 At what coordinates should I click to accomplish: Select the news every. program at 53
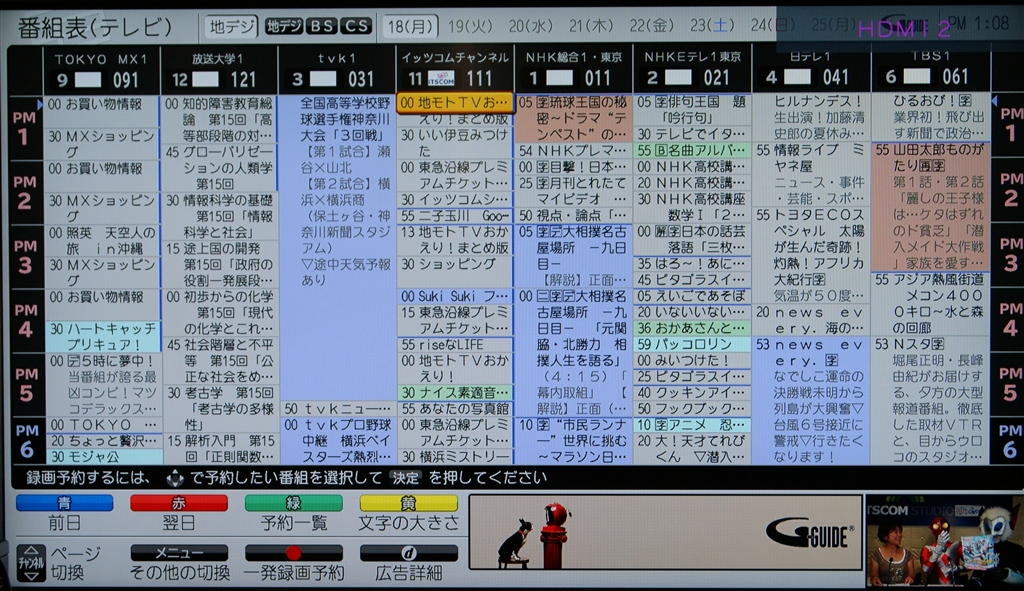[811, 400]
